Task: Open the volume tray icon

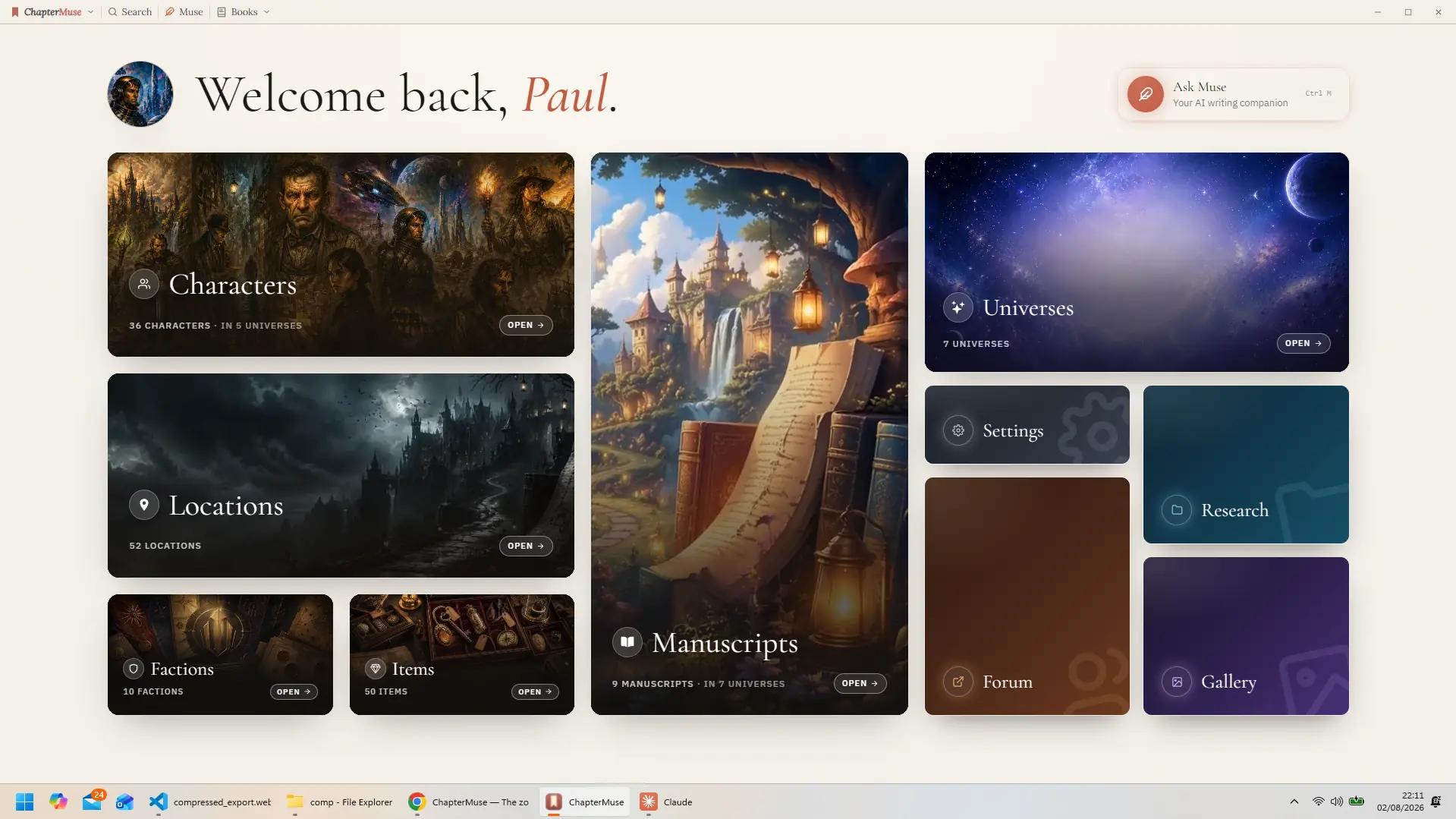Action: coord(1337,802)
